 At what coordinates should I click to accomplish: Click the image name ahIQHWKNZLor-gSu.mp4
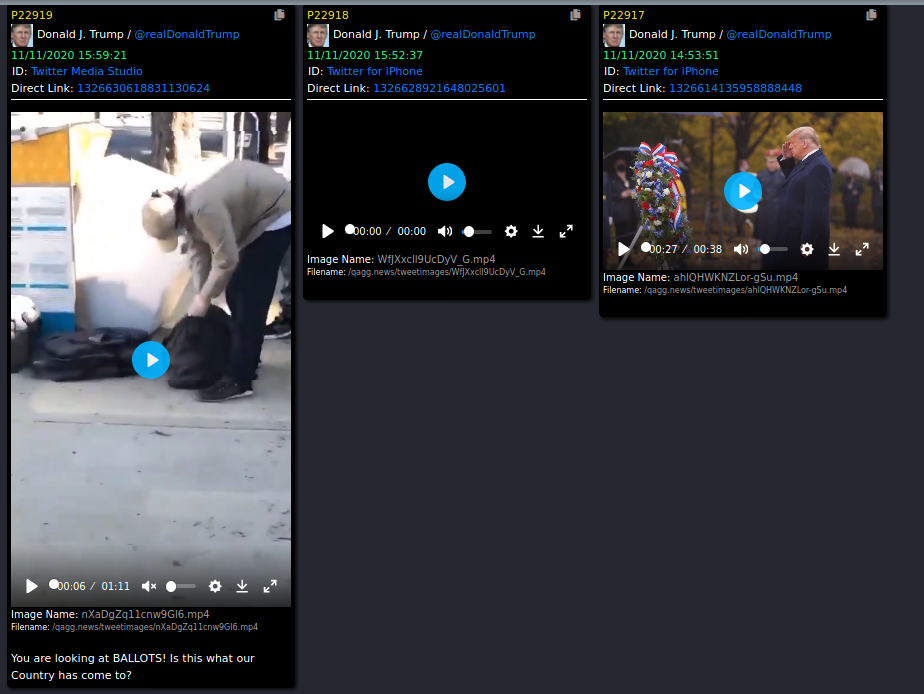click(x=735, y=277)
